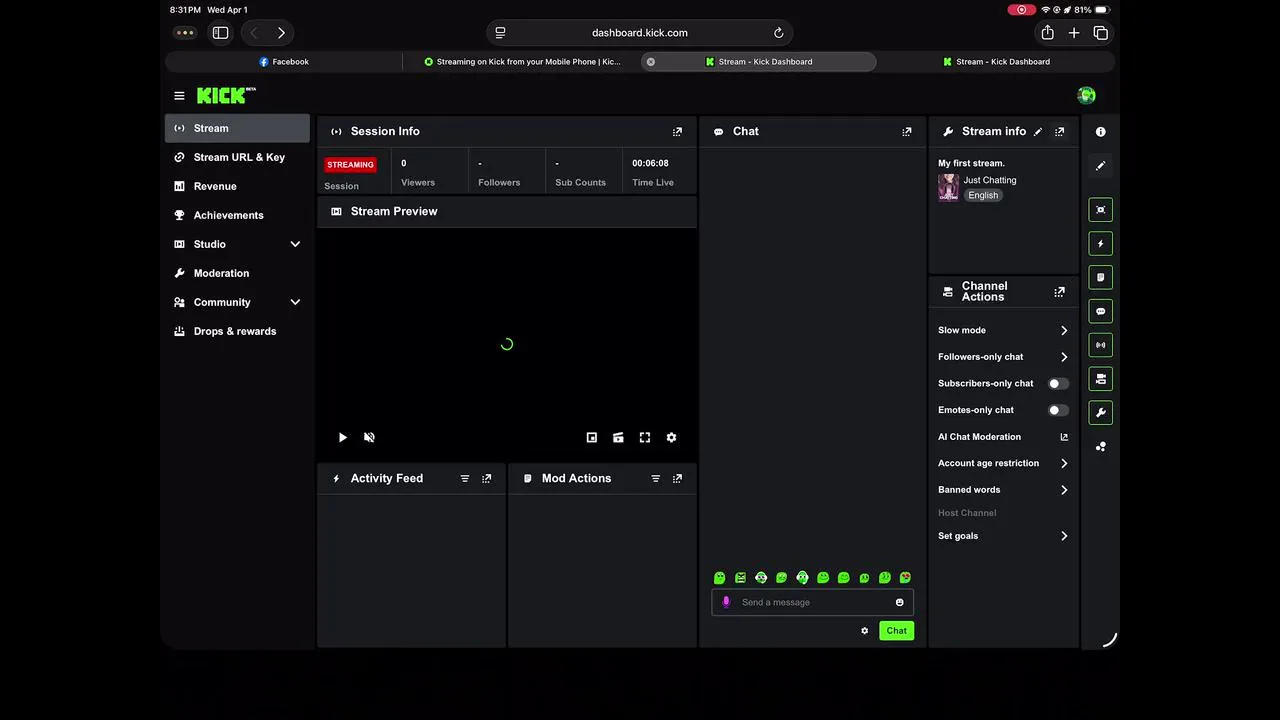Image resolution: width=1280 pixels, height=720 pixels.
Task: Expand Banned words settings
Action: [x=1064, y=490]
